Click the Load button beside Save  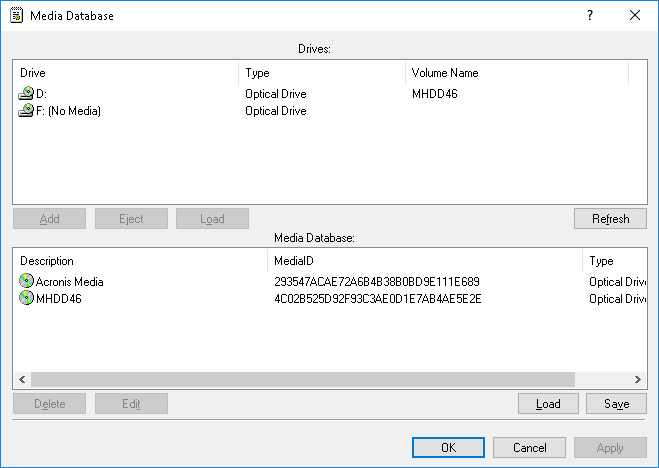(548, 404)
